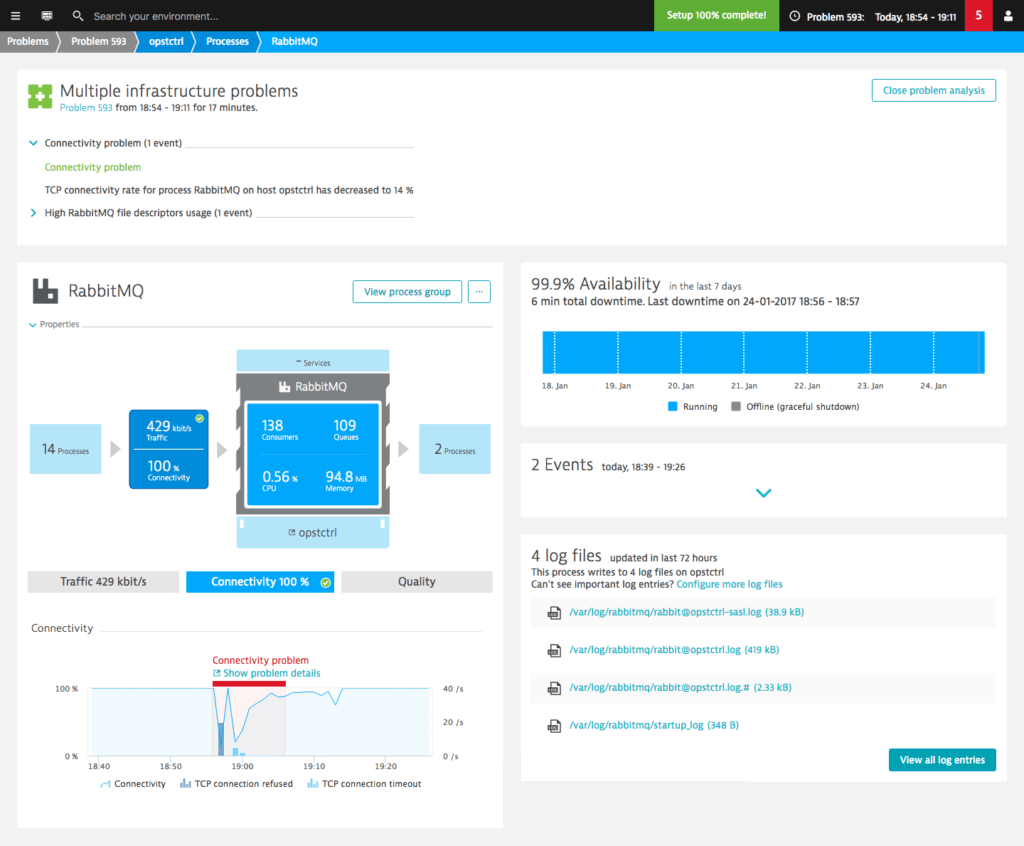The width and height of the screenshot is (1024, 846).
Task: Click the search magnifier icon
Action: (78, 16)
